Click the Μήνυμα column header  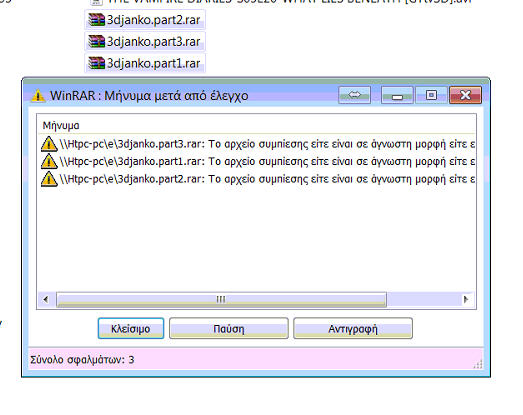coord(256,125)
